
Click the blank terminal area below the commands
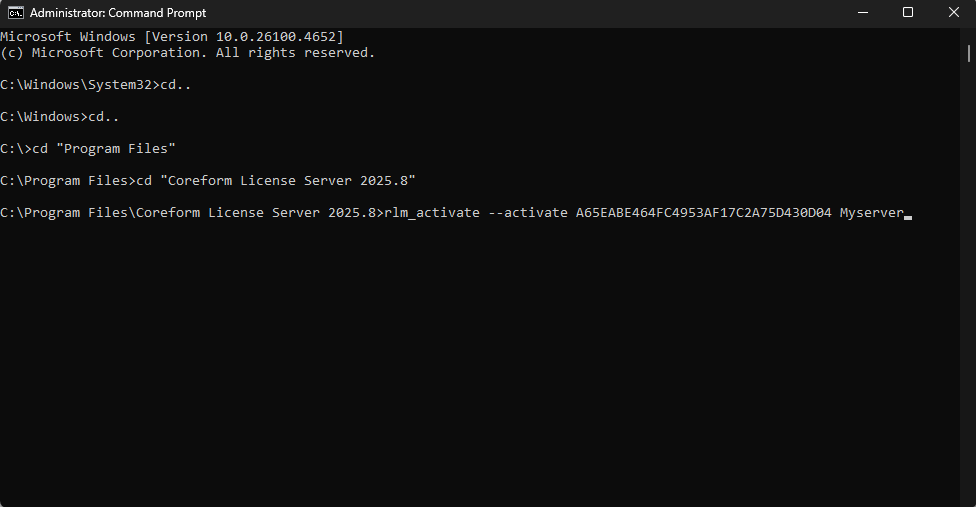479,361
